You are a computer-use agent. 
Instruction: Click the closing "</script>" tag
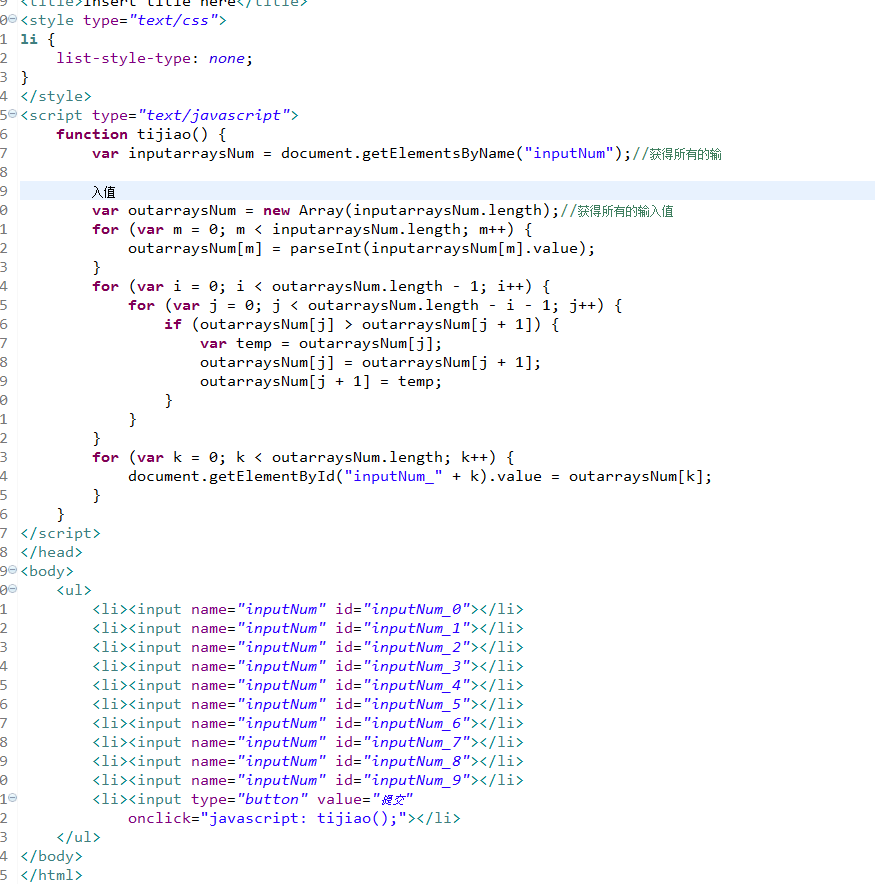[60, 533]
